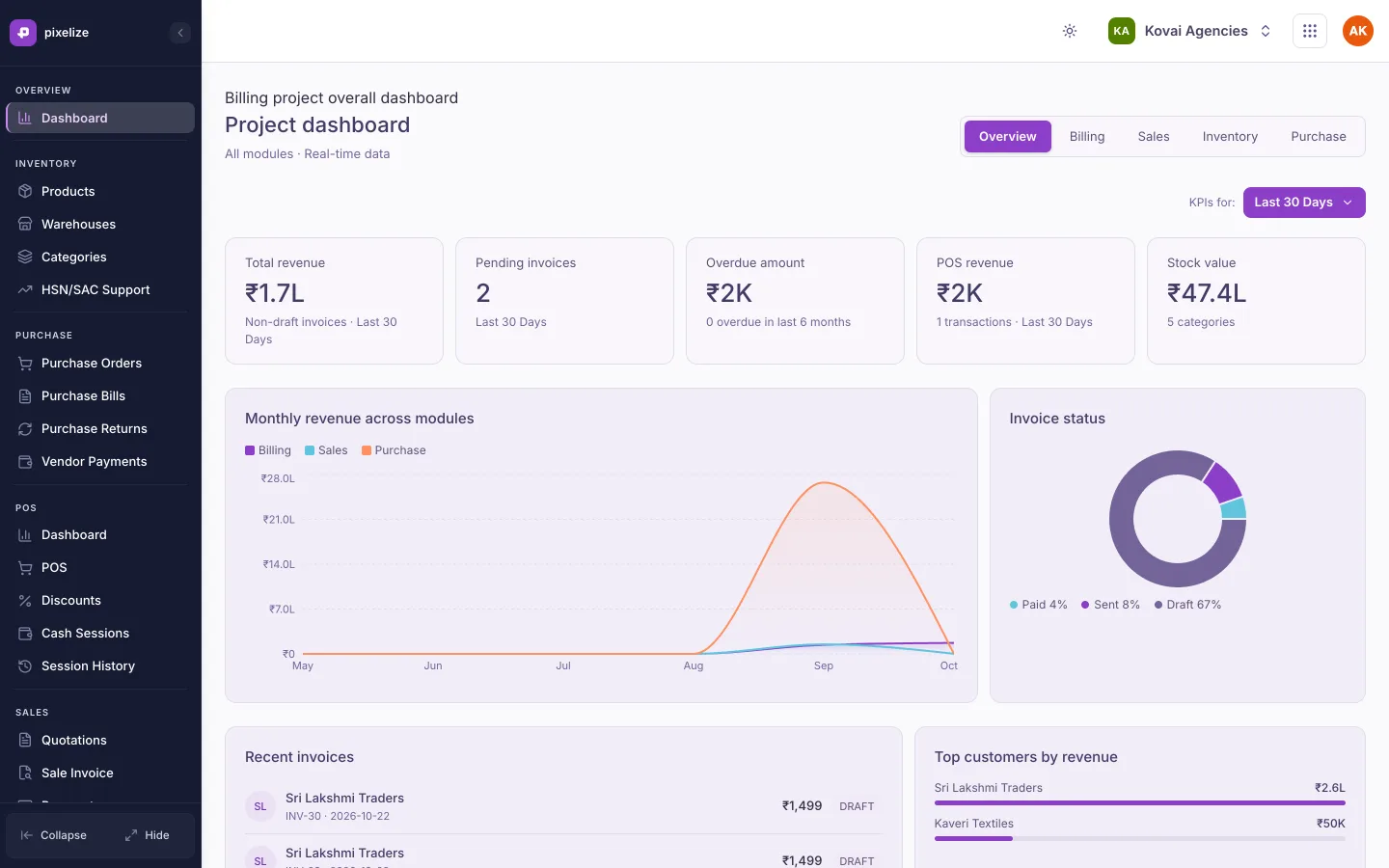Viewport: 1389px width, 868px height.
Task: Click the HSN/SAC Support trend icon
Action: click(25, 289)
